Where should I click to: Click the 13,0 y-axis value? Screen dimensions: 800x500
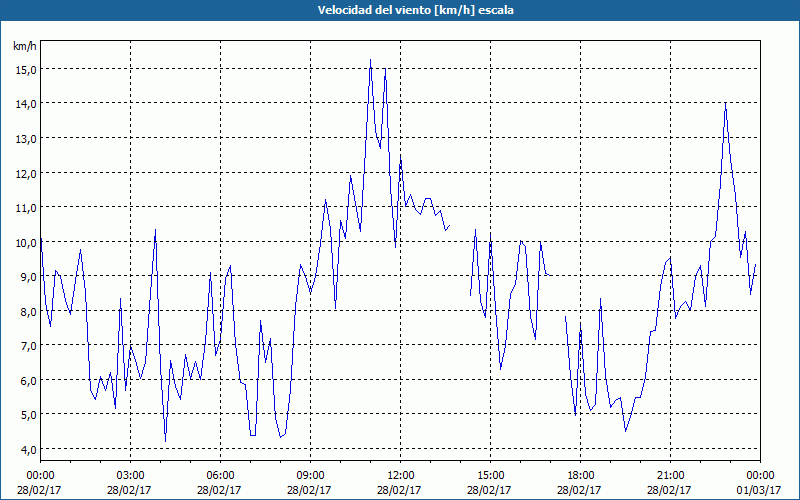tap(26, 139)
